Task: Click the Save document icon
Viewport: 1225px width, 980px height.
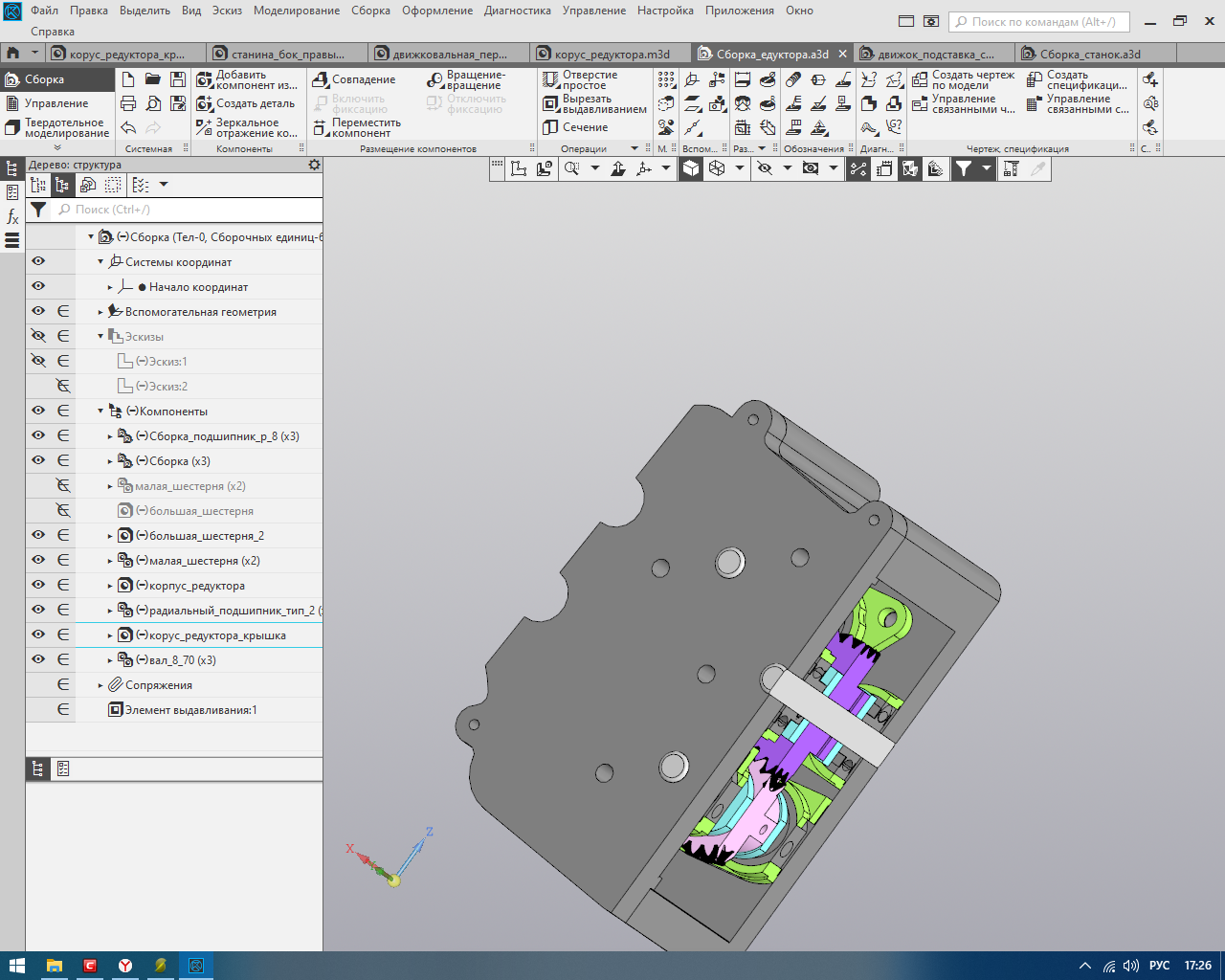Action: tap(177, 79)
